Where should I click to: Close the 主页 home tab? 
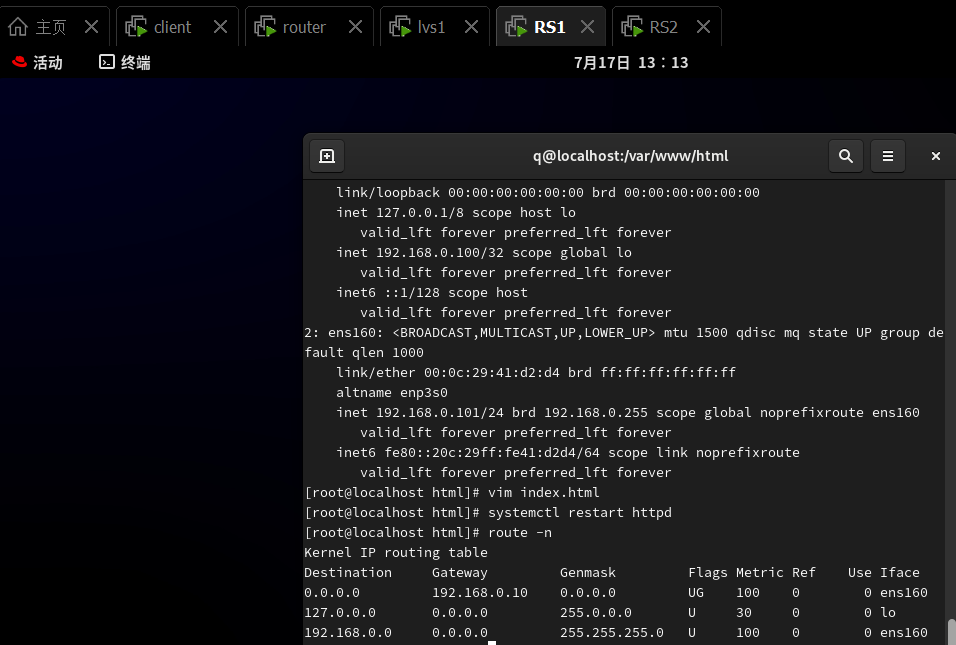pyautogui.click(x=91, y=27)
